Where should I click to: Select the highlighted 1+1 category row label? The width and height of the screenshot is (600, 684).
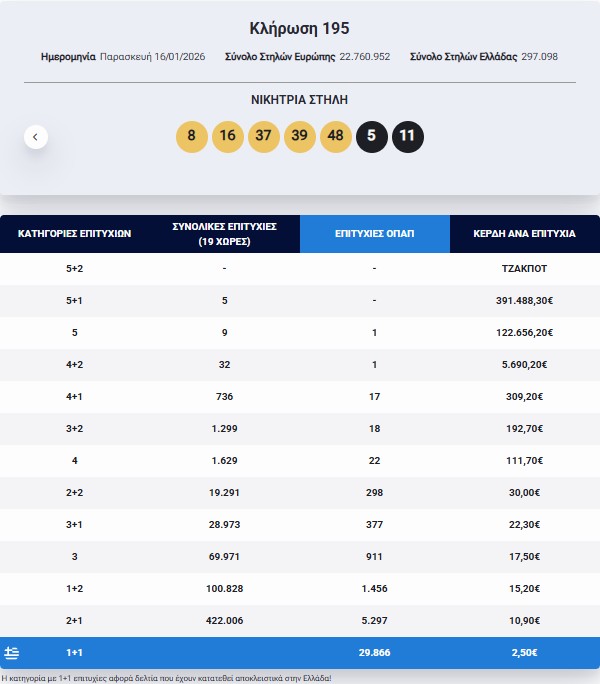(75, 652)
